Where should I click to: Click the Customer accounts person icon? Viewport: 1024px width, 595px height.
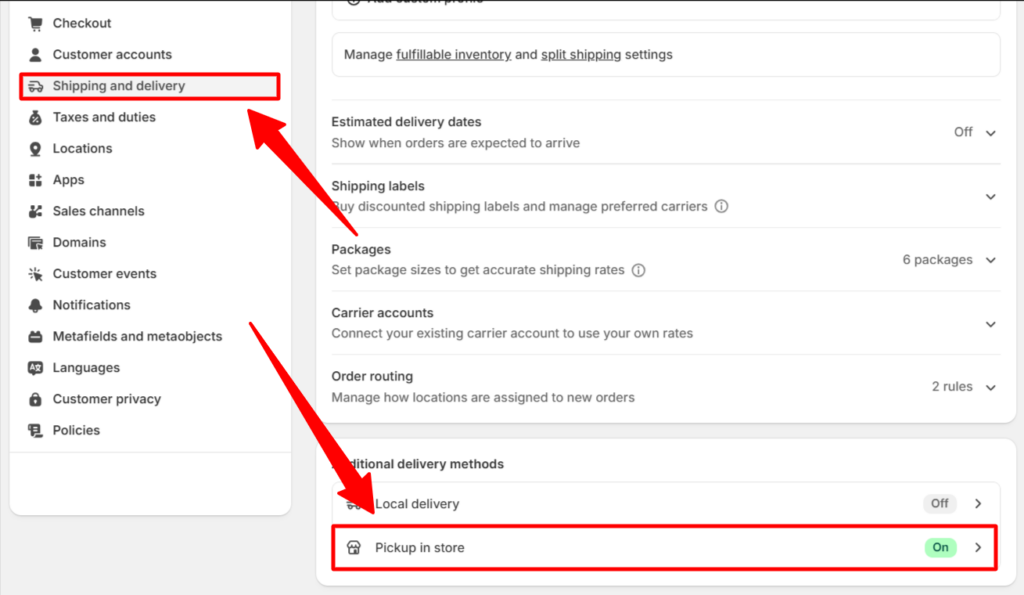(x=35, y=55)
